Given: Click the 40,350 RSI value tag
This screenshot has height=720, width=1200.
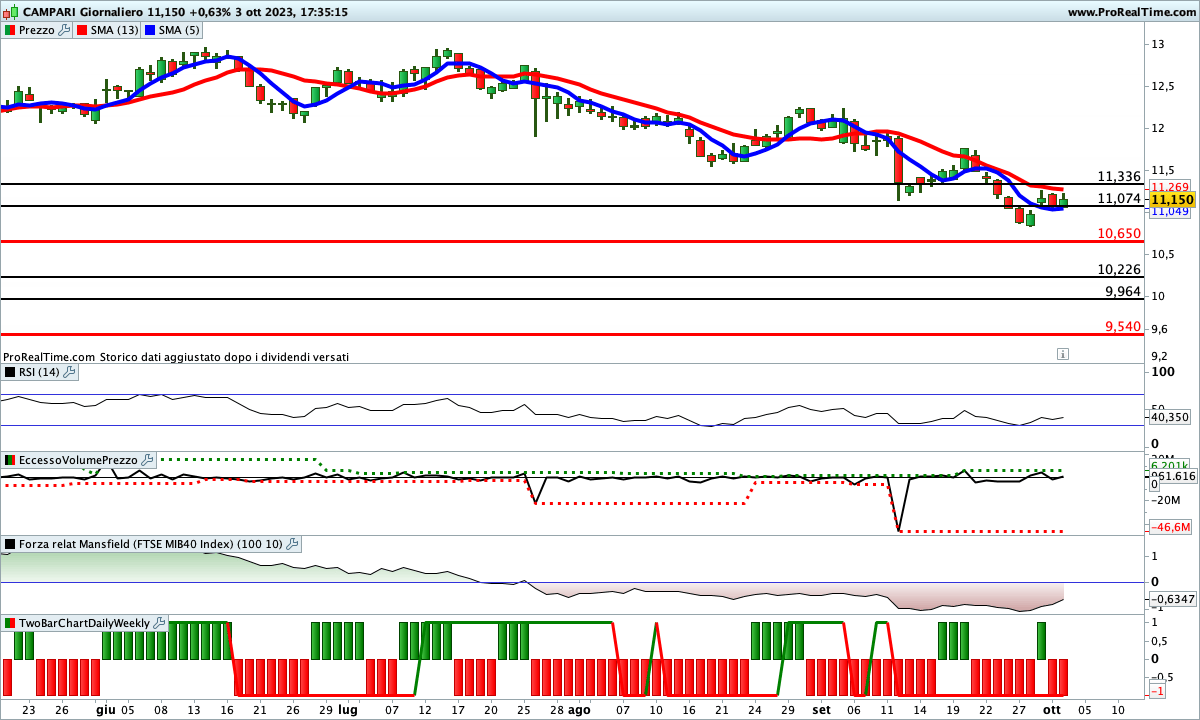Looking at the screenshot, I should pyautogui.click(x=1170, y=417).
